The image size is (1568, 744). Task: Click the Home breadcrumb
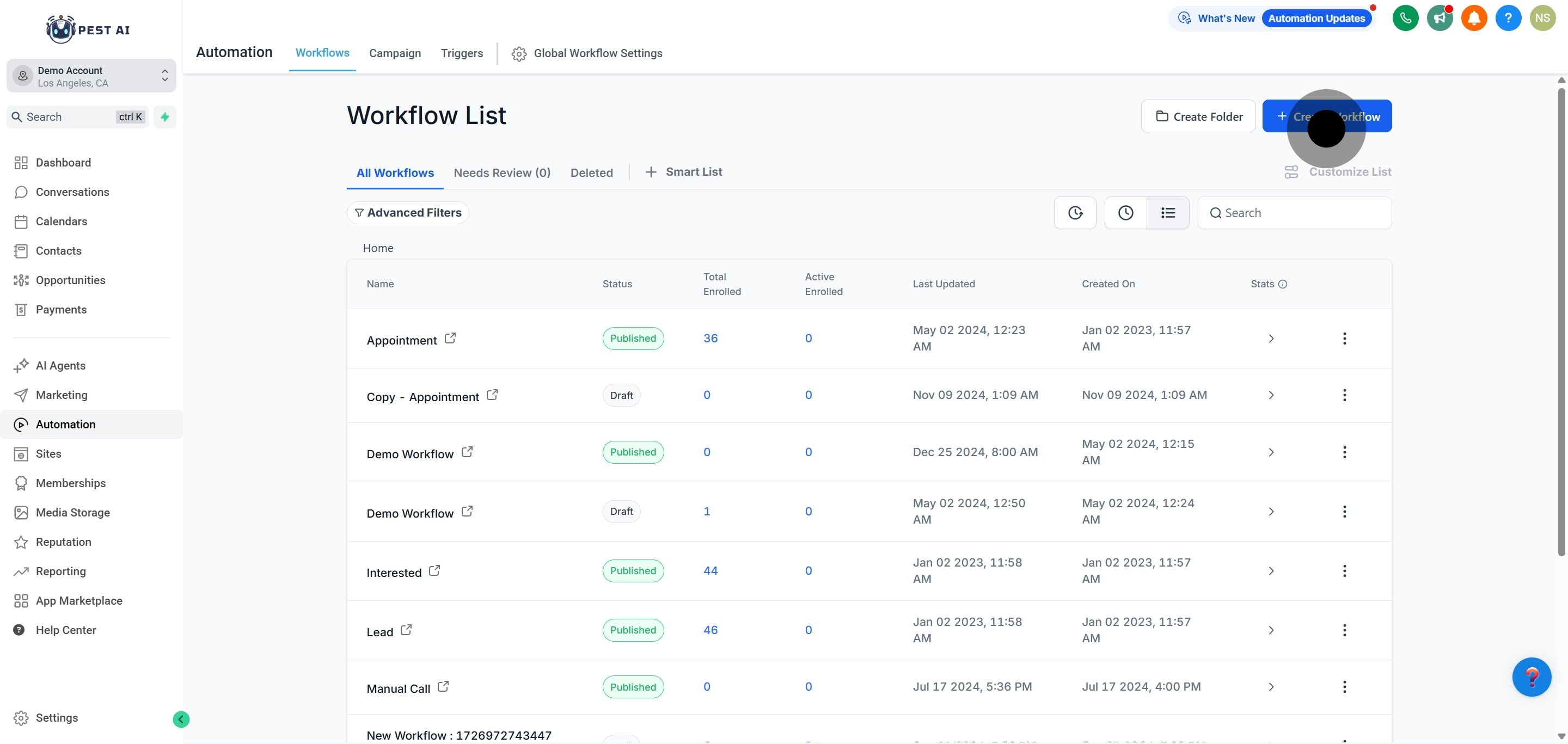(x=378, y=248)
